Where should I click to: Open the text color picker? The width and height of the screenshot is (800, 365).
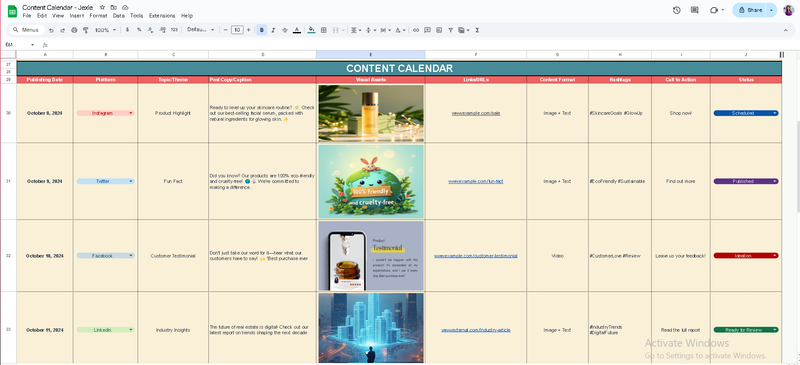297,30
